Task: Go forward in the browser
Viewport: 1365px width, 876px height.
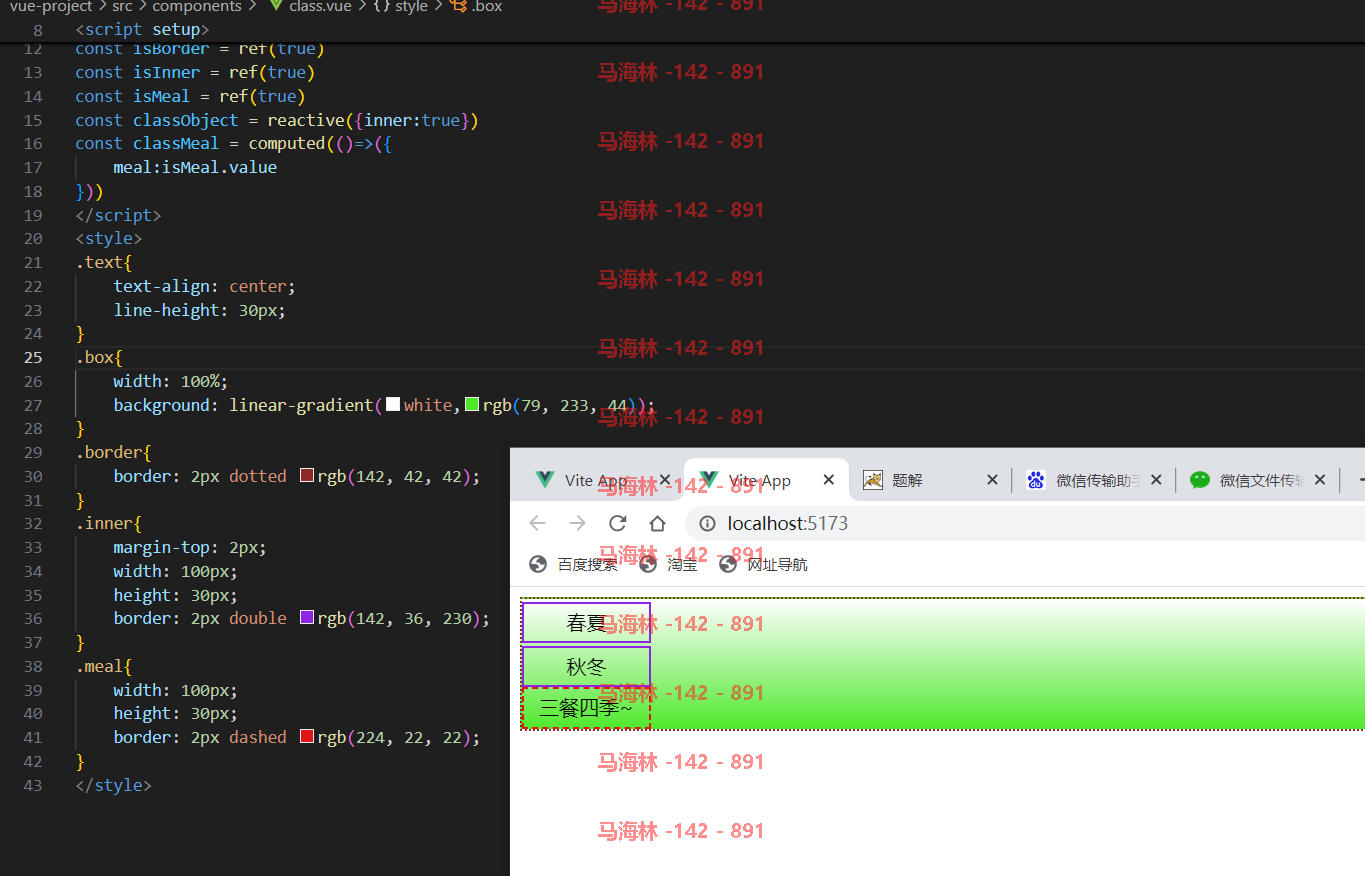Action: (x=577, y=523)
